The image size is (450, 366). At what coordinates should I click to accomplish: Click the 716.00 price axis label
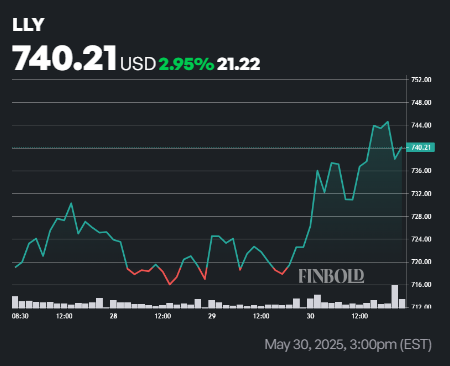(x=421, y=285)
